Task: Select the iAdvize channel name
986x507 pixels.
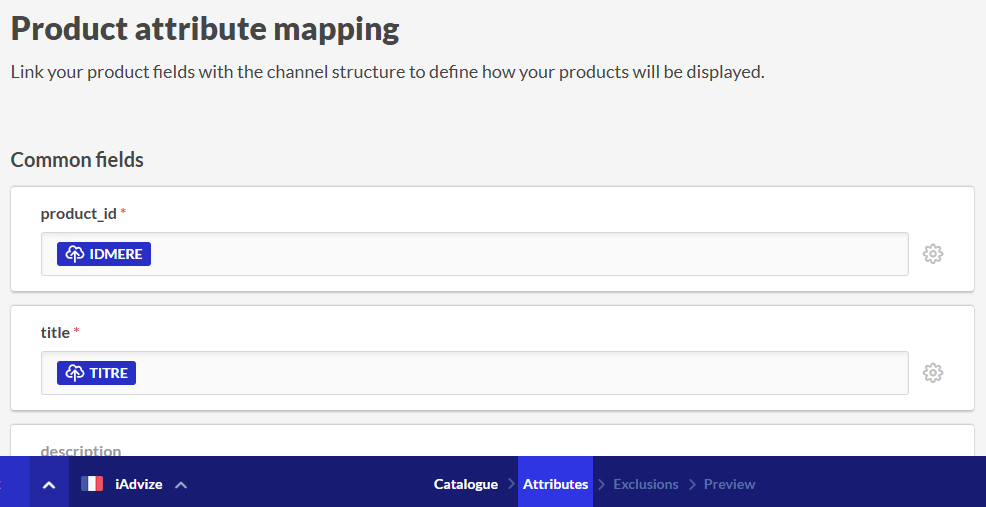Action: pyautogui.click(x=138, y=484)
